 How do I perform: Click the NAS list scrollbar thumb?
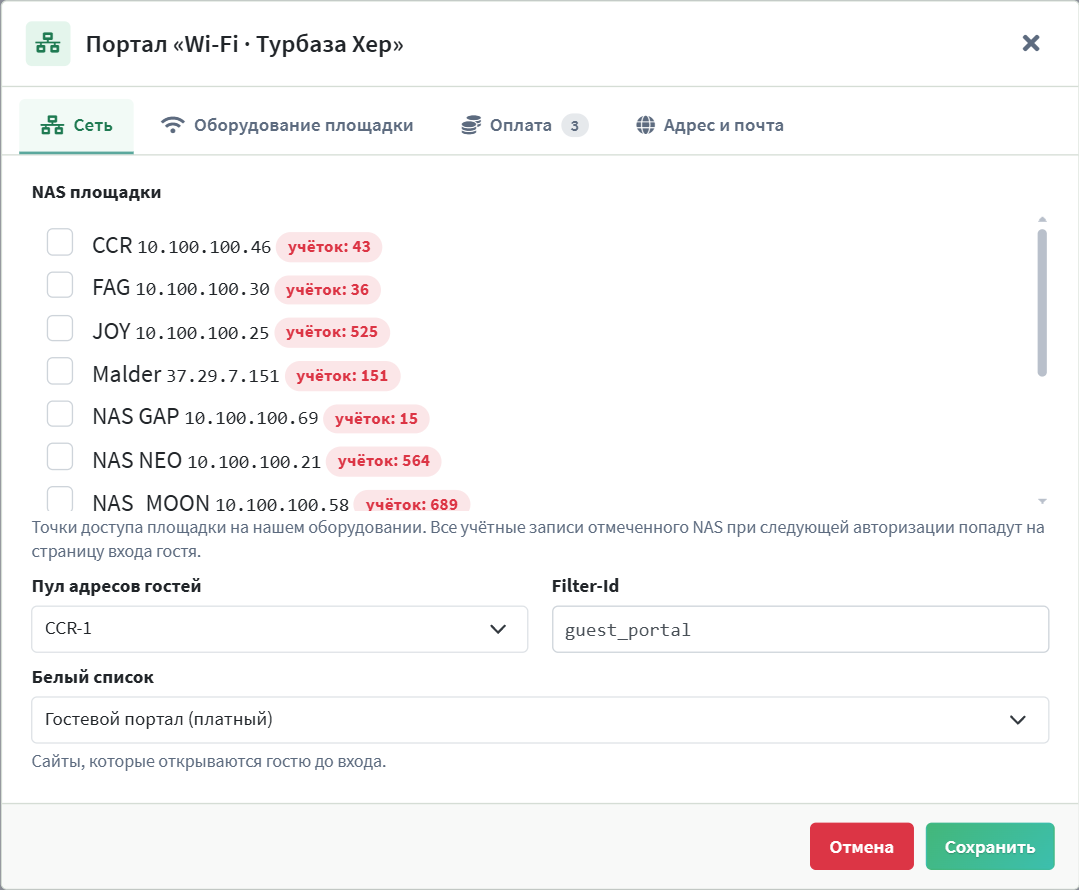[1042, 303]
